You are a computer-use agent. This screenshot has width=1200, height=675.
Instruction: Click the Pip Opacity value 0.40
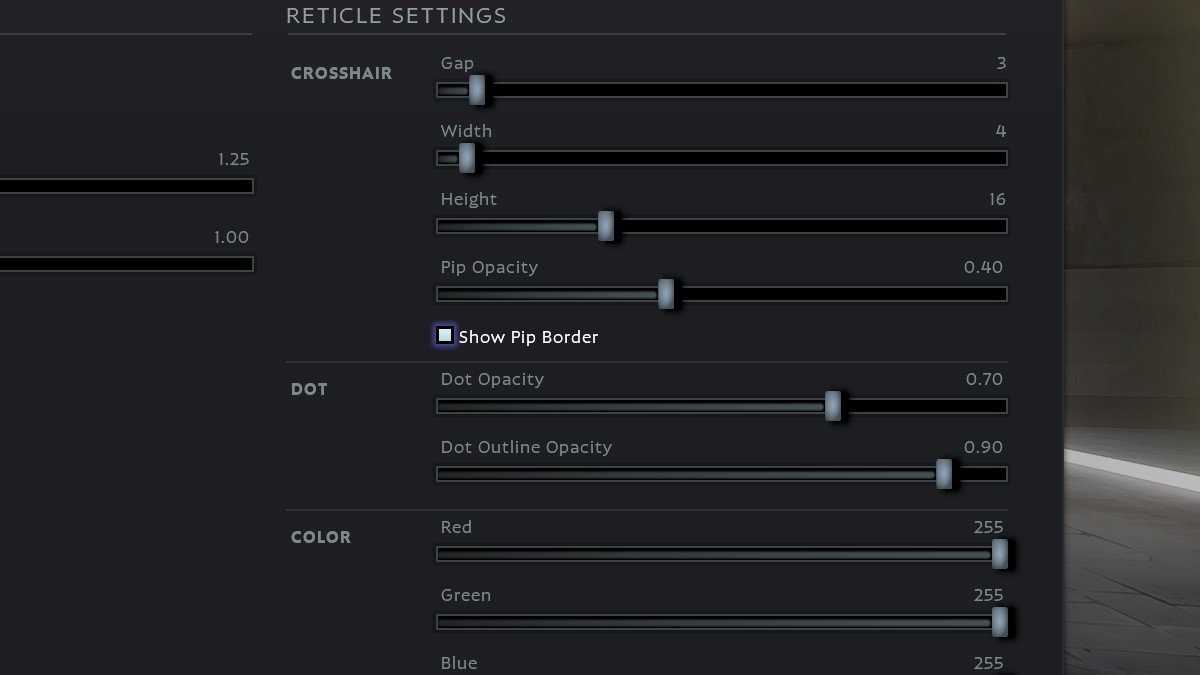tap(984, 267)
